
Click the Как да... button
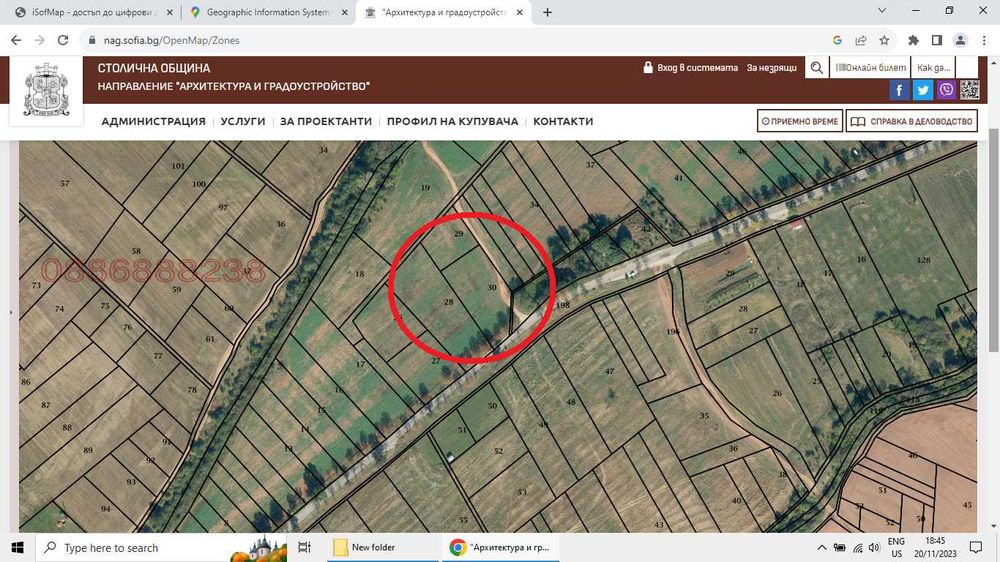tap(934, 68)
